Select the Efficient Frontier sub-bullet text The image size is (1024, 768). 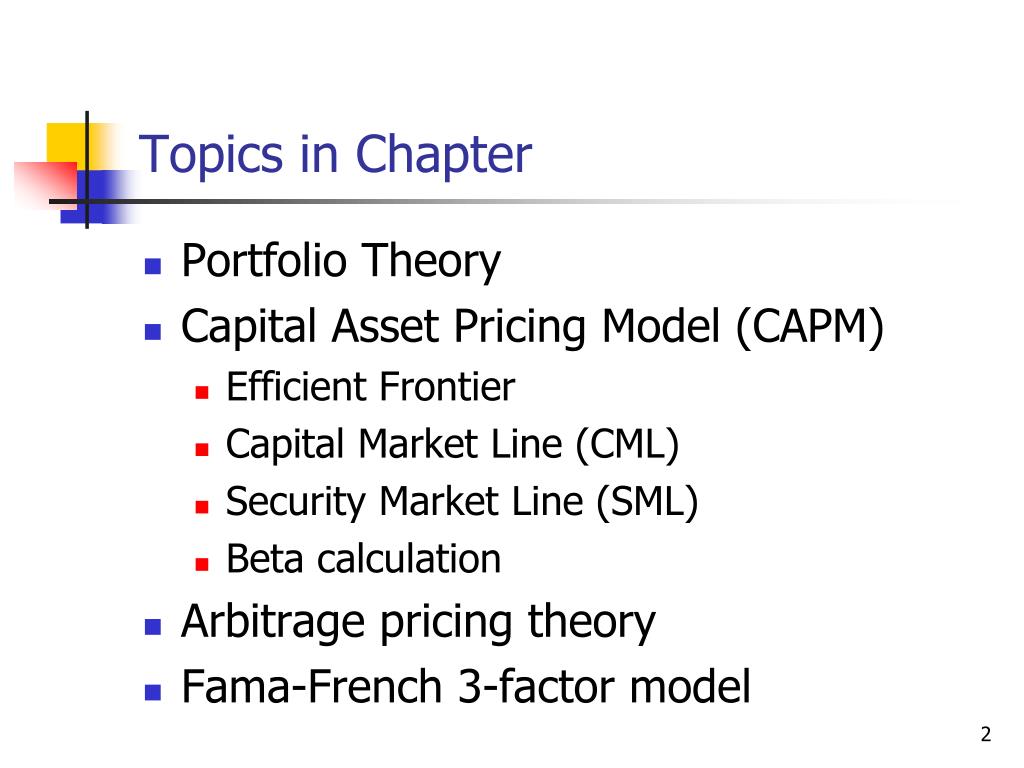tap(370, 387)
